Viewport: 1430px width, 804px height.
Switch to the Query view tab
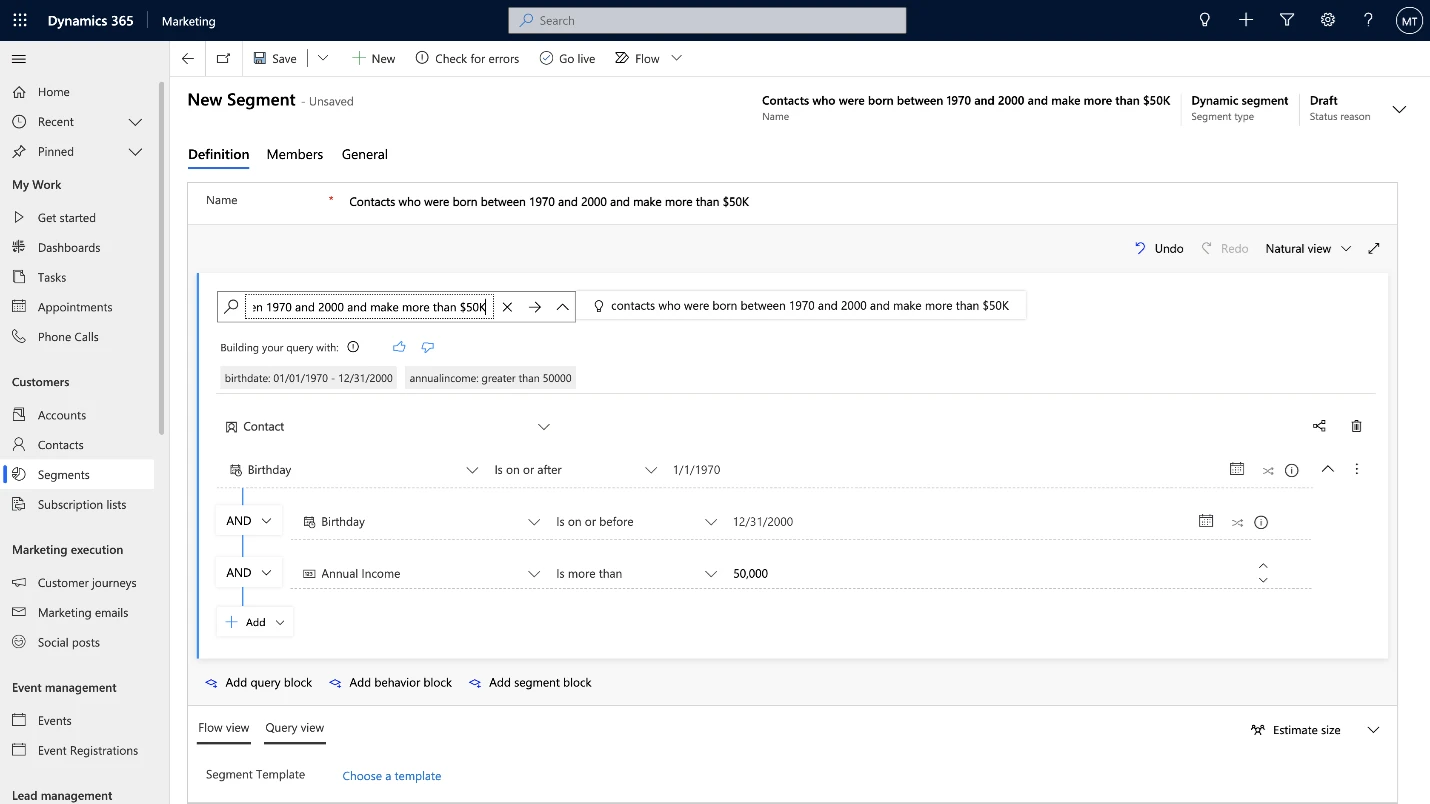click(x=294, y=728)
